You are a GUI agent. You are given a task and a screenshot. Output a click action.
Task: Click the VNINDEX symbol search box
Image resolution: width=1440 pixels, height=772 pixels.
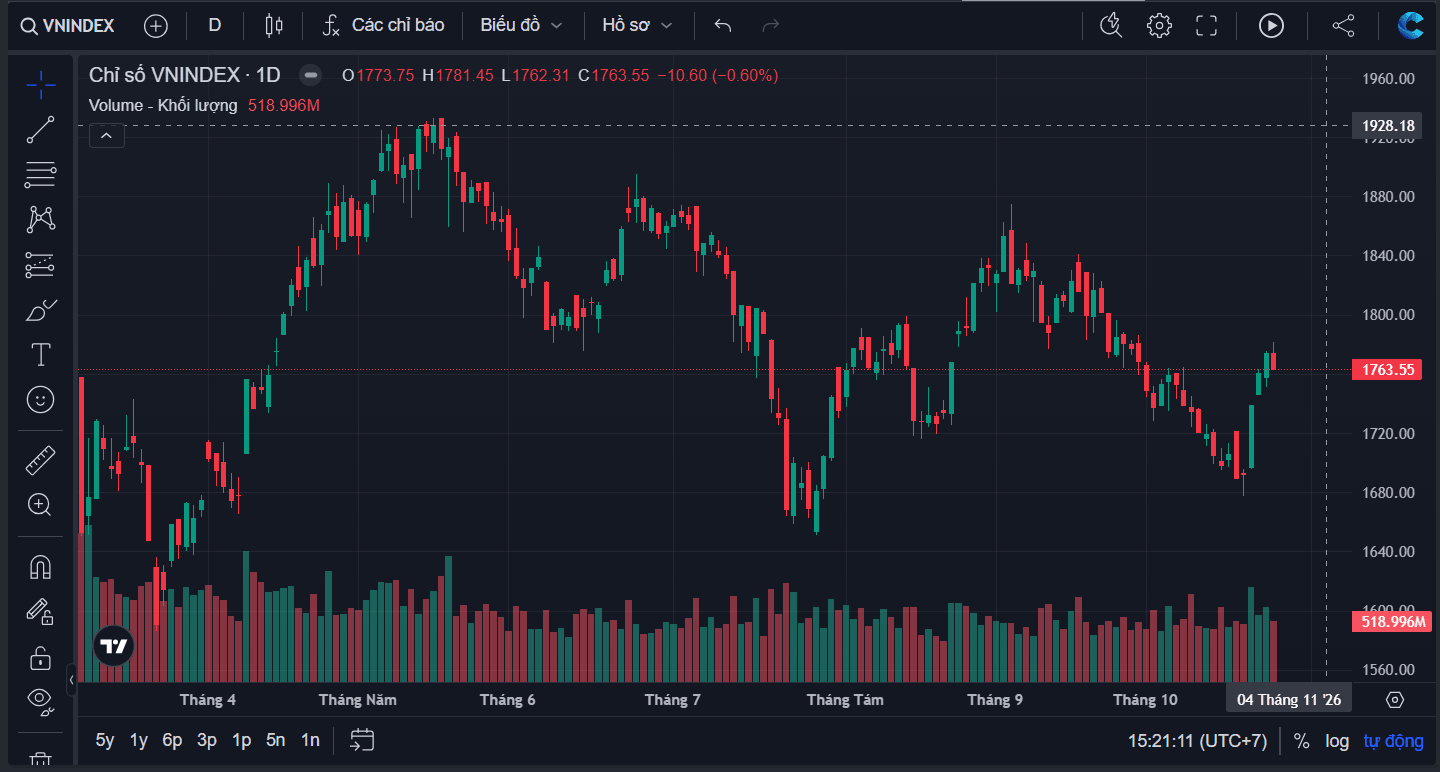click(68, 26)
